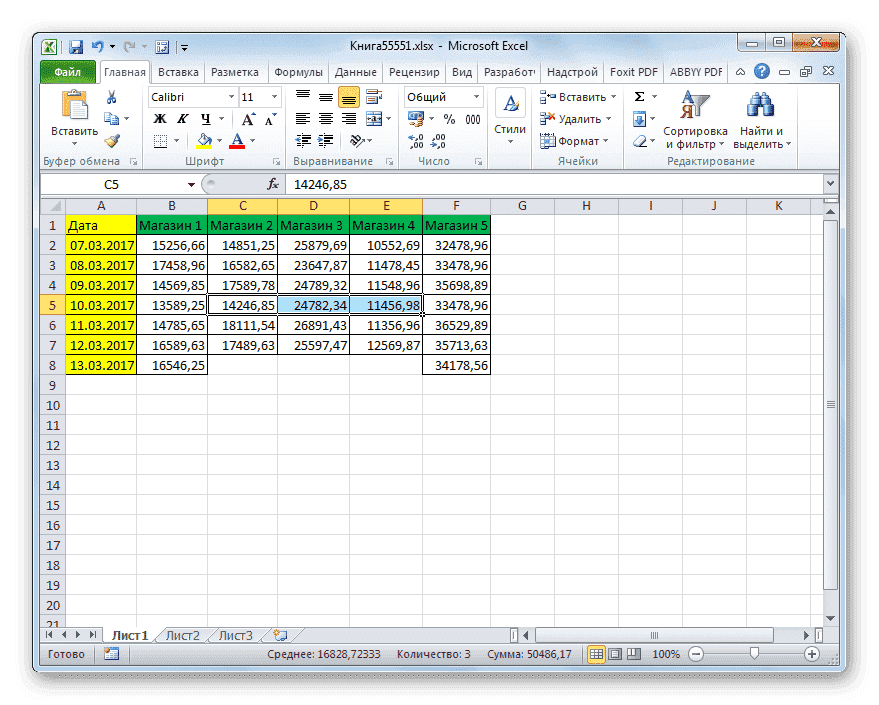The height and width of the screenshot is (705, 879).
Task: Open the Calibri font dropdown
Action: [x=232, y=96]
